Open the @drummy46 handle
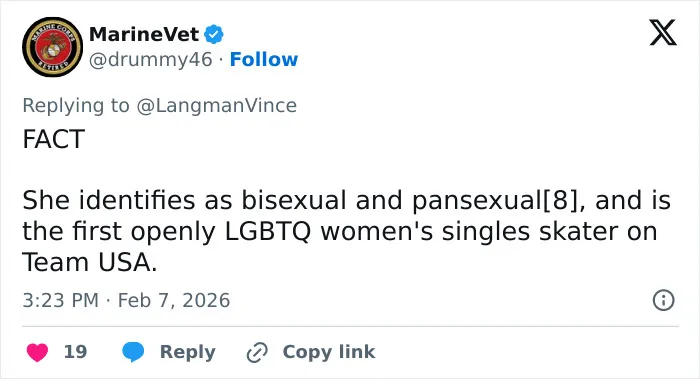The image size is (700, 379). point(151,60)
